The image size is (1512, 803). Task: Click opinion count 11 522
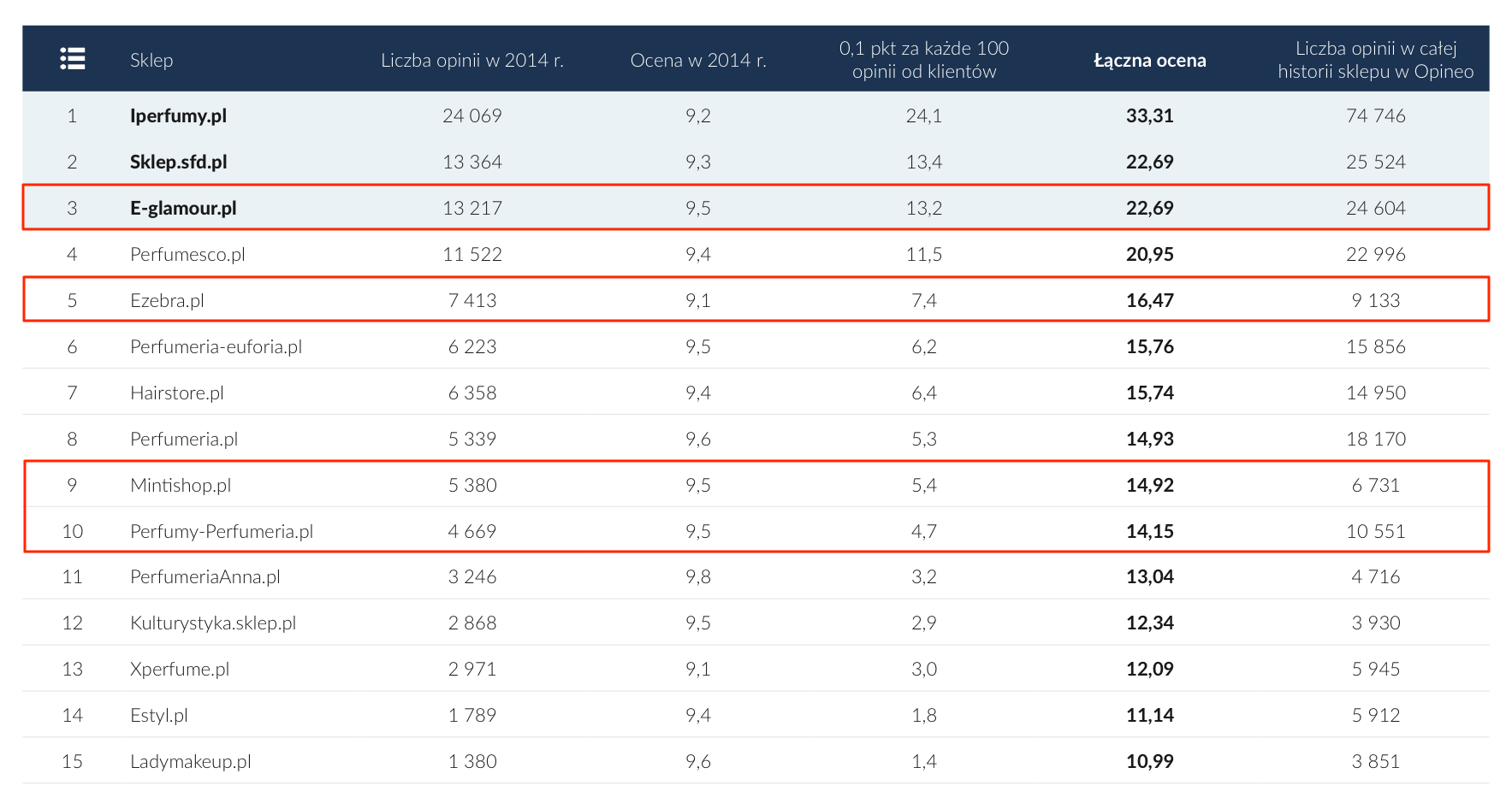click(x=472, y=254)
